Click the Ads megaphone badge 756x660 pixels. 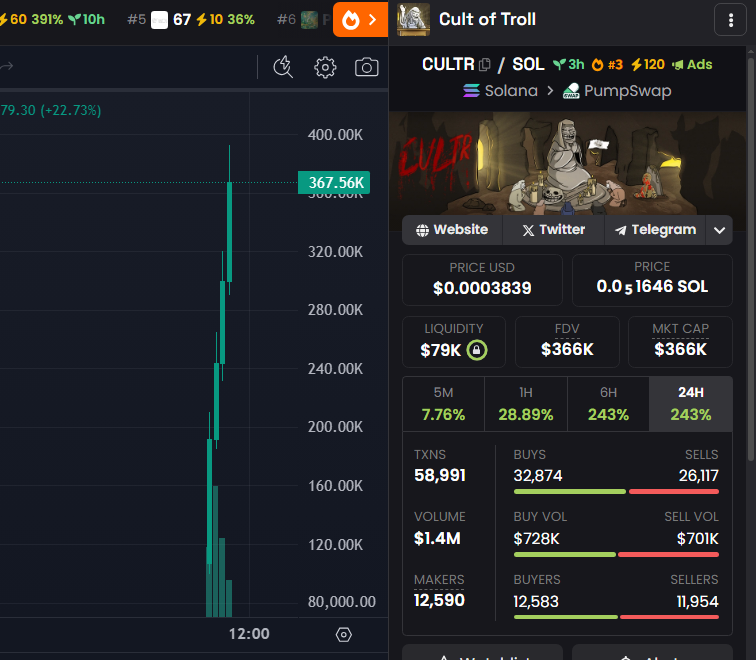692,65
